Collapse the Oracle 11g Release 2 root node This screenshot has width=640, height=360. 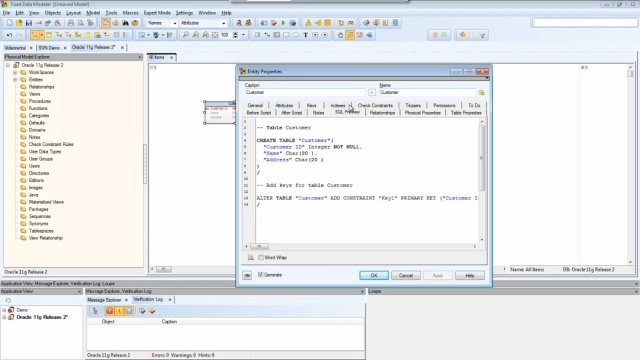(8, 65)
